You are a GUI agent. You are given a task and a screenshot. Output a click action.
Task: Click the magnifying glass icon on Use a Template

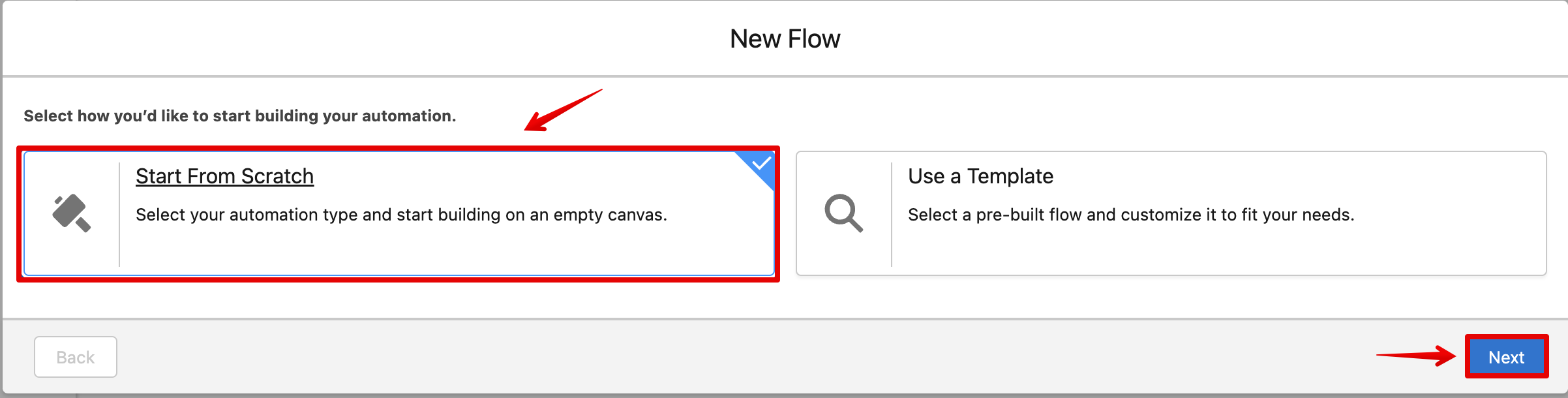tap(844, 213)
